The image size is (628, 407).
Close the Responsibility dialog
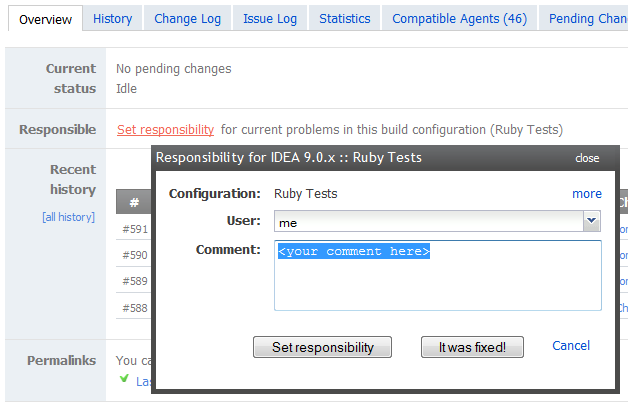(587, 158)
